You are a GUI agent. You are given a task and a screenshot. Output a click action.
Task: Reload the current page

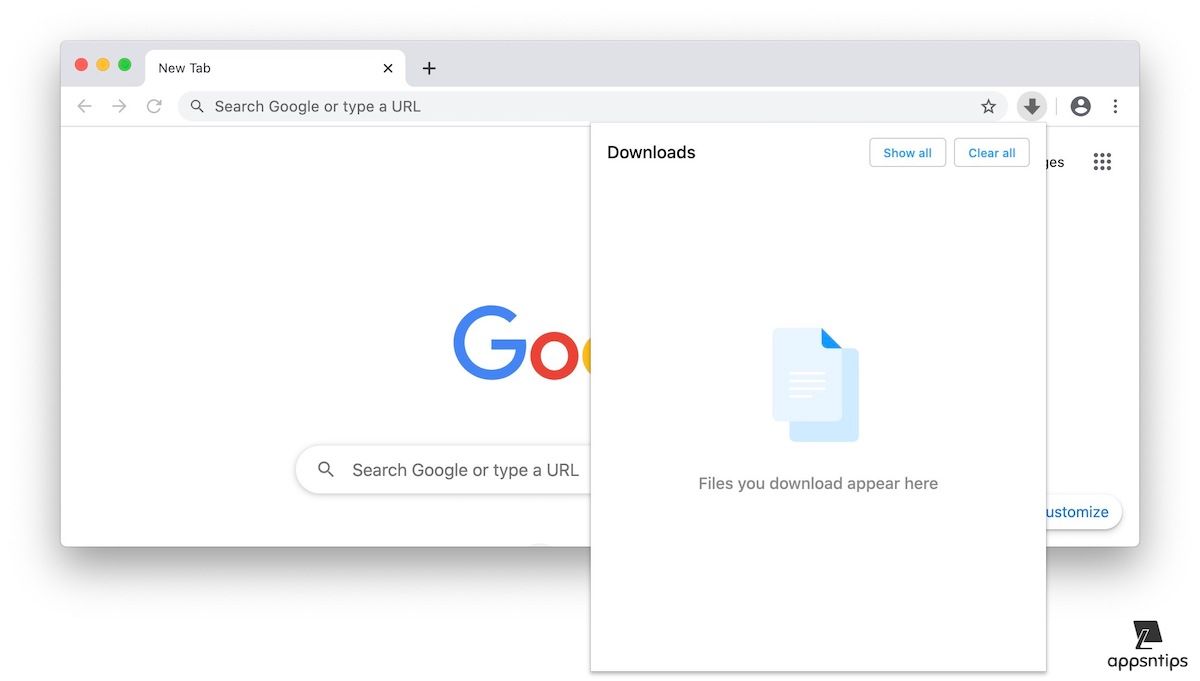pos(154,106)
